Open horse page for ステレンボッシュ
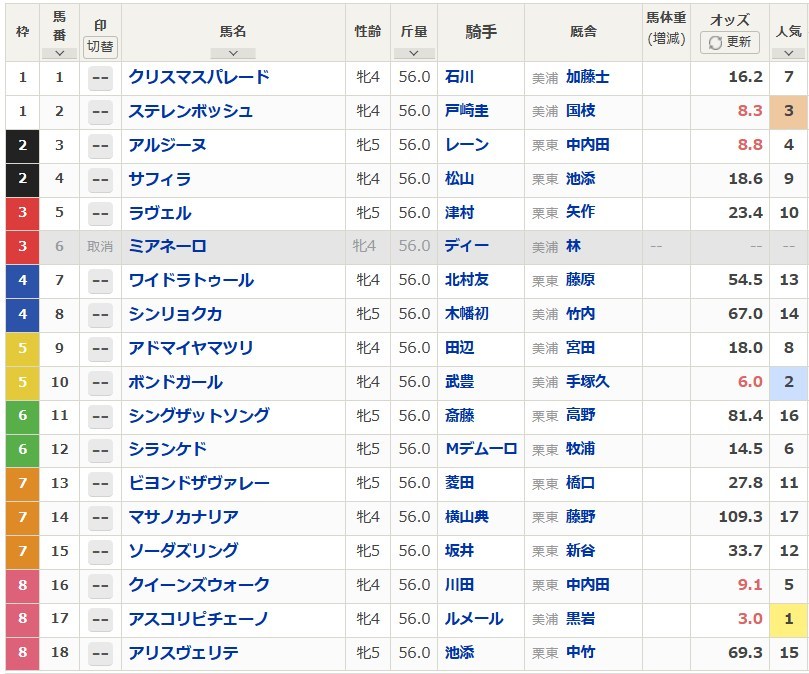809x674 pixels. [x=190, y=111]
